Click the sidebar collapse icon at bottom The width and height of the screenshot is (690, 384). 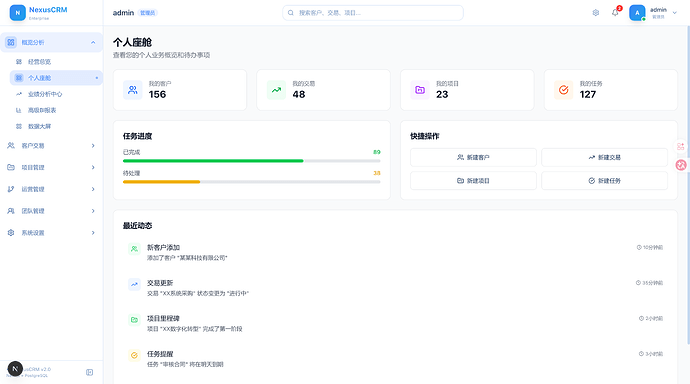pyautogui.click(x=89, y=372)
